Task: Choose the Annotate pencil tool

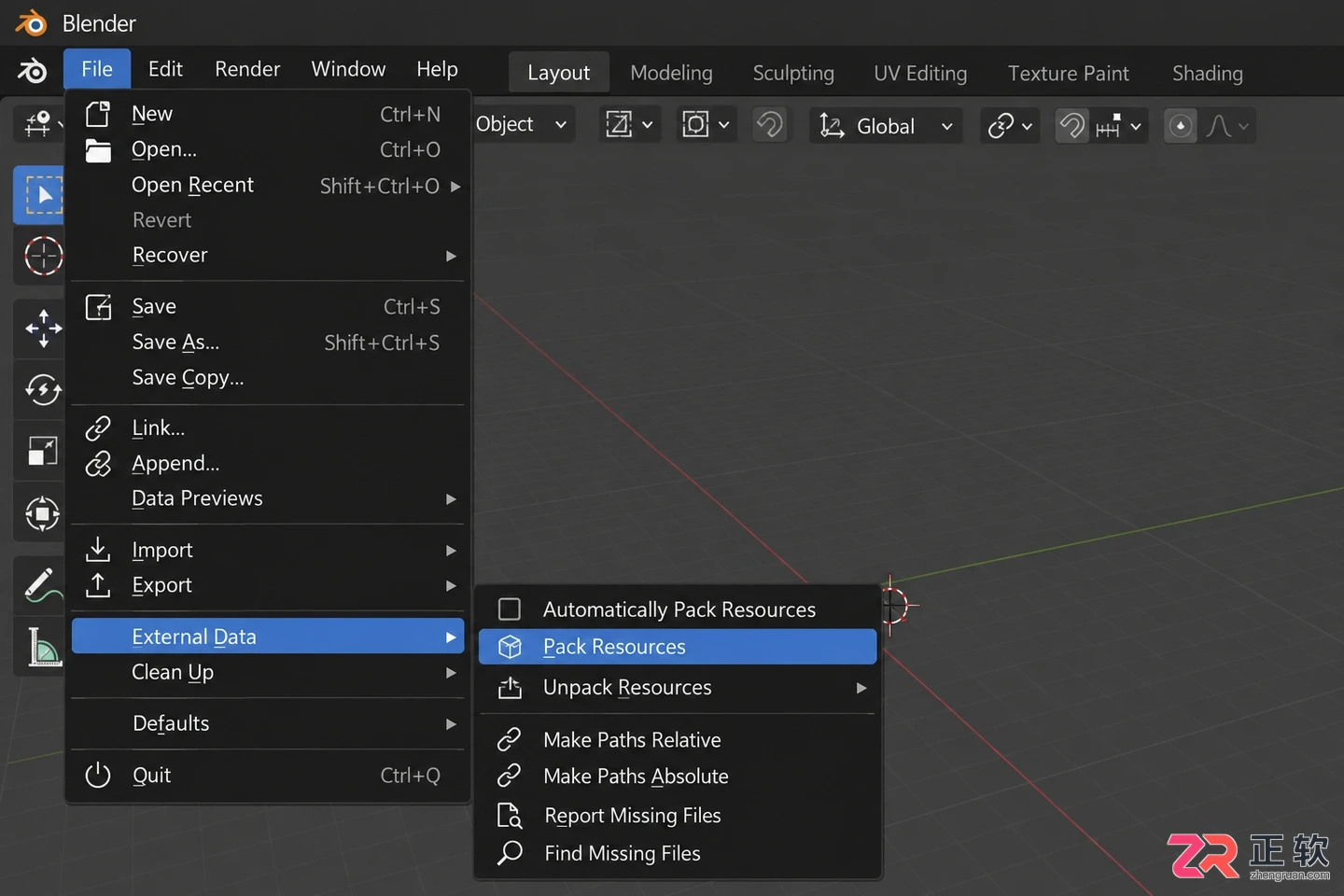Action: point(43,585)
